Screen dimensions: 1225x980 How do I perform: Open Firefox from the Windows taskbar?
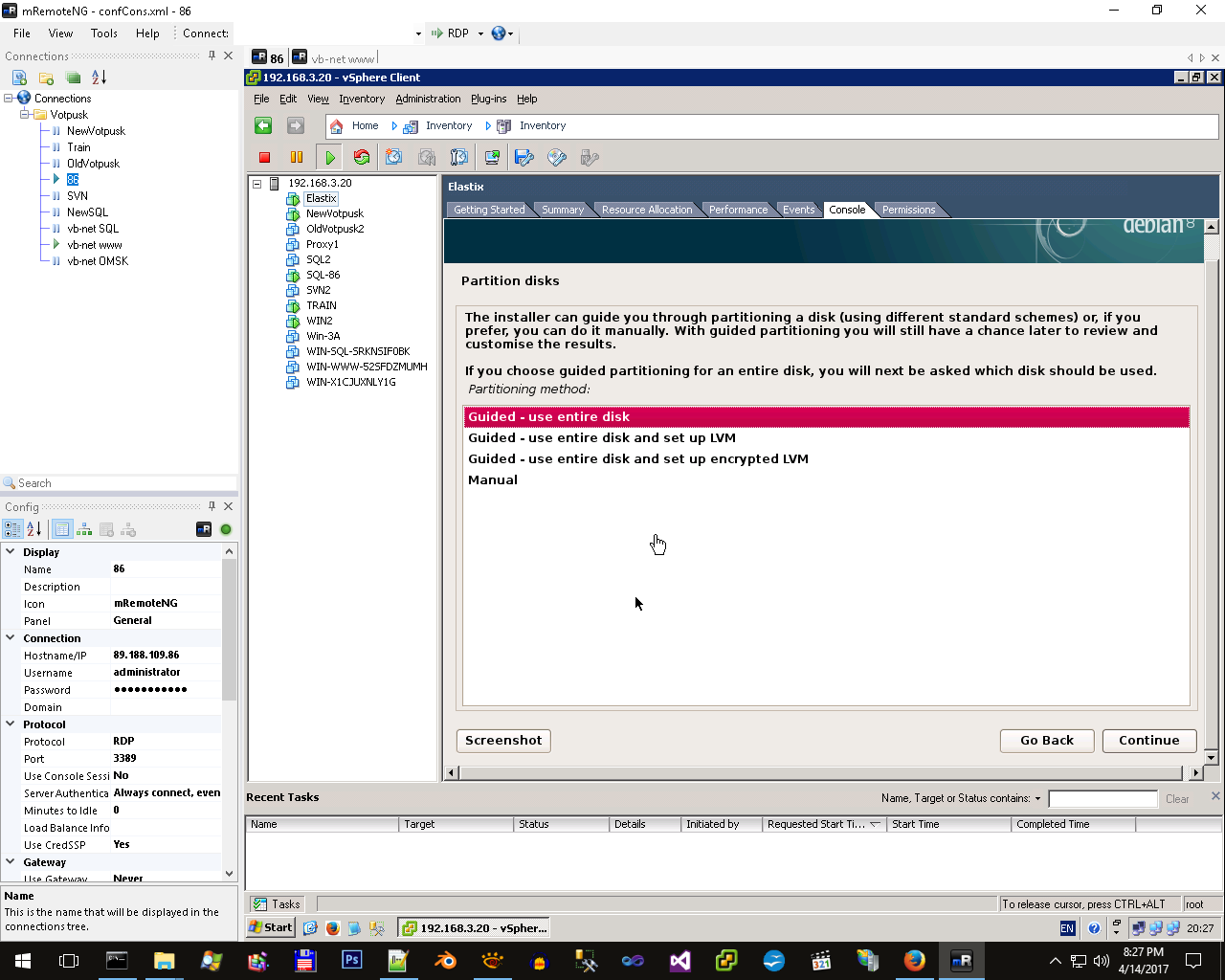tap(915, 961)
